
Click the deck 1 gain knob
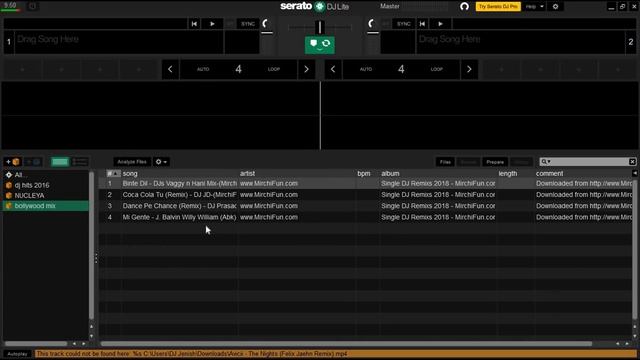(267, 24)
